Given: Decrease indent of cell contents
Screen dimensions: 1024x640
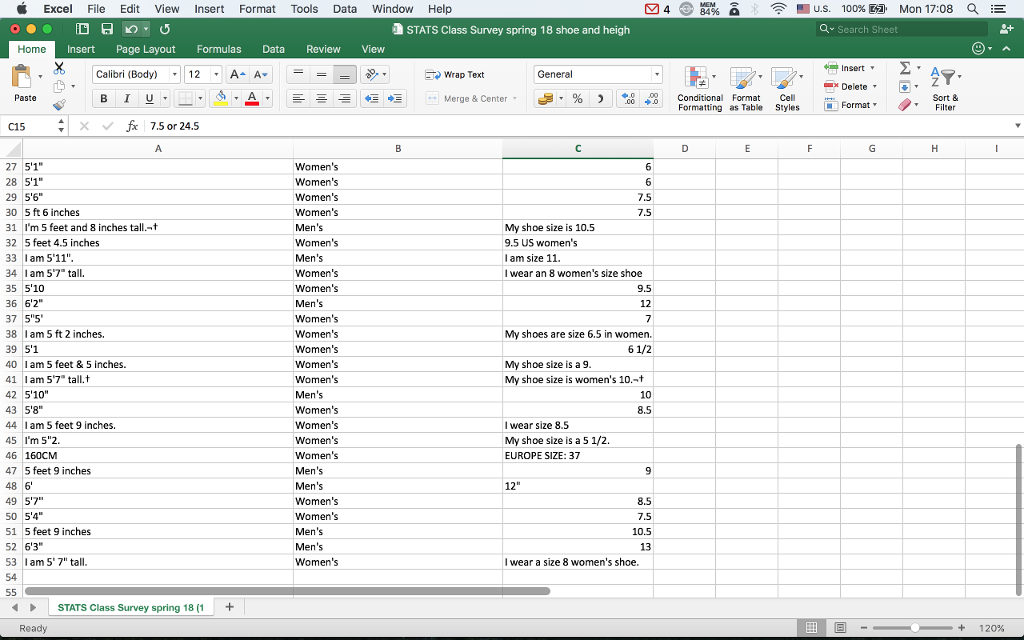Looking at the screenshot, I should pos(372,99).
